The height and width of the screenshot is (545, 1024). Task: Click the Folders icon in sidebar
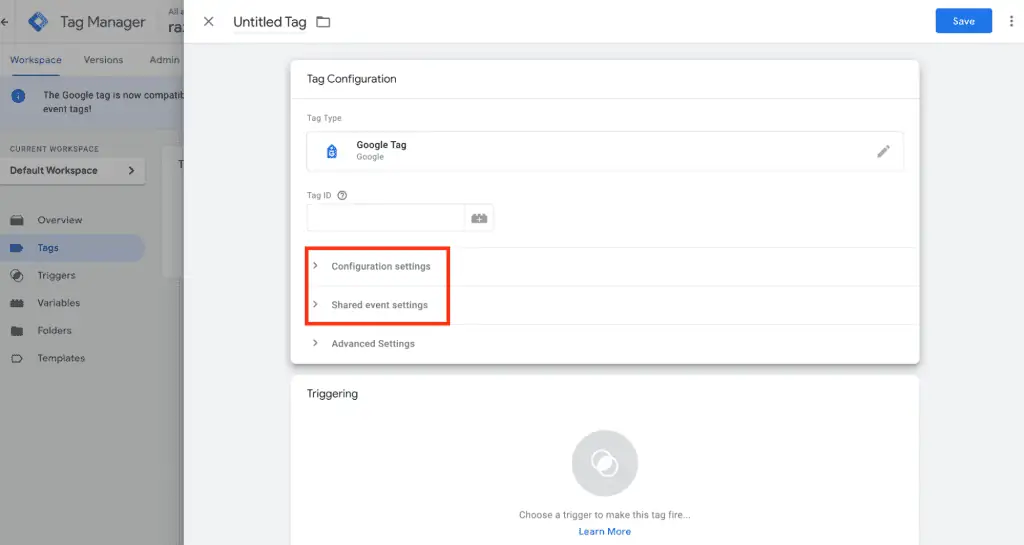(x=17, y=331)
